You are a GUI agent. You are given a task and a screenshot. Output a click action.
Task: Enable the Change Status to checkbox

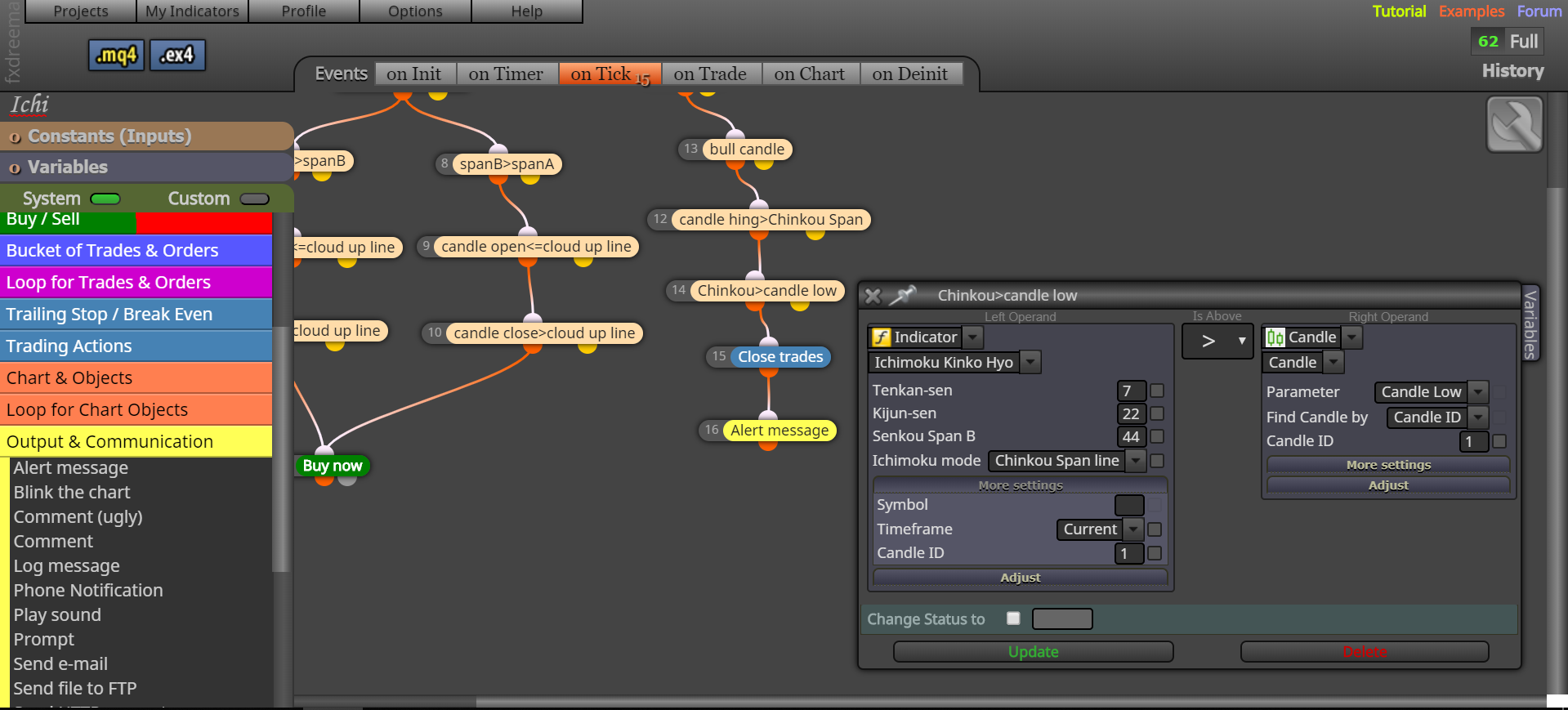click(x=1013, y=618)
